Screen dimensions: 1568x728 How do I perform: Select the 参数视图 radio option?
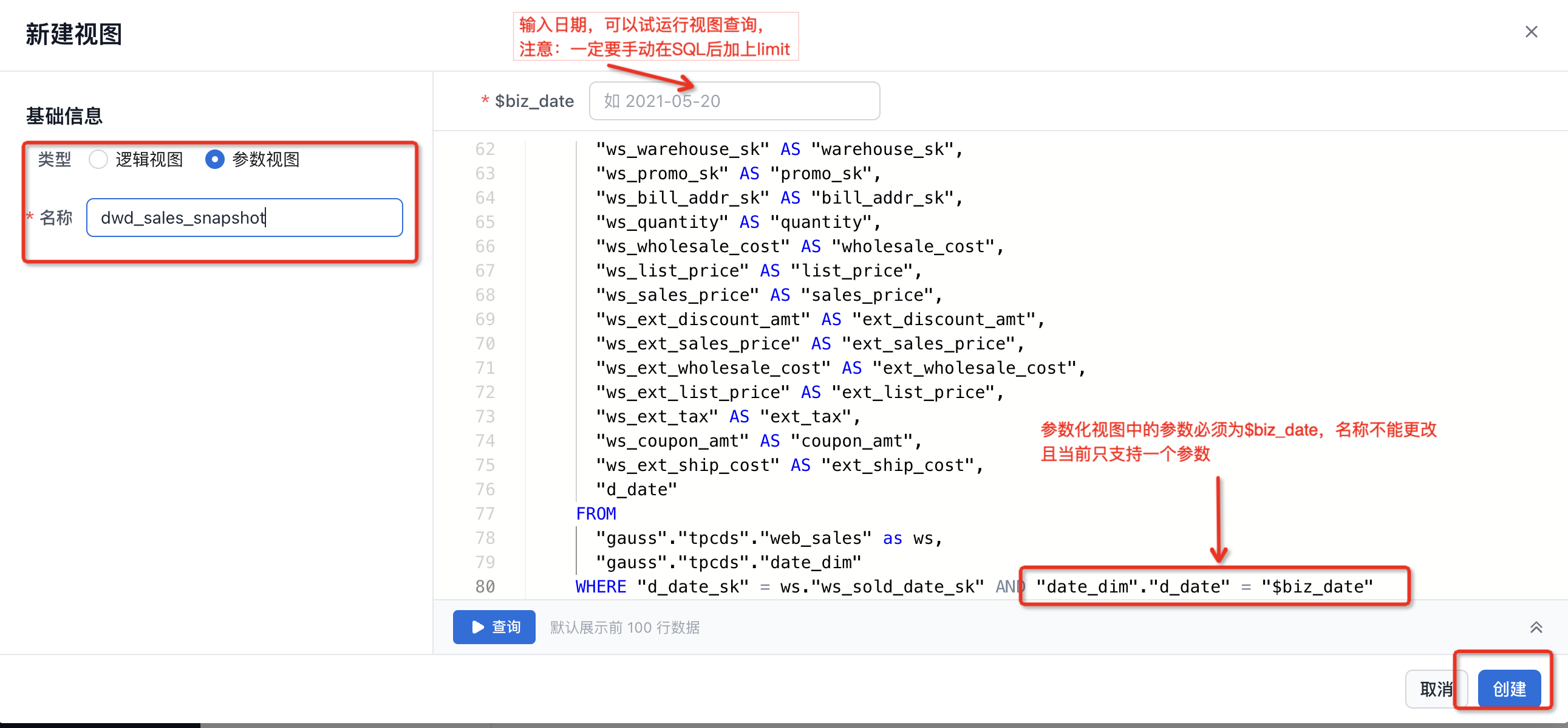[214, 160]
